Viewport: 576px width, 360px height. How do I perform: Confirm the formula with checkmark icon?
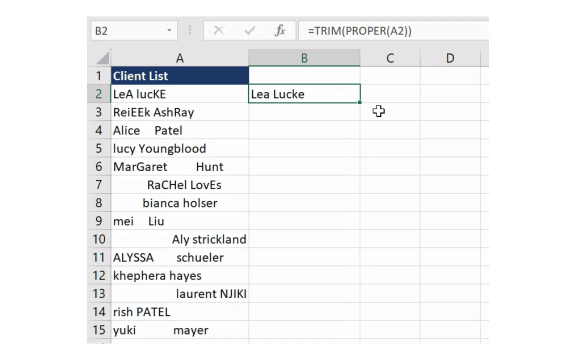pyautogui.click(x=249, y=30)
